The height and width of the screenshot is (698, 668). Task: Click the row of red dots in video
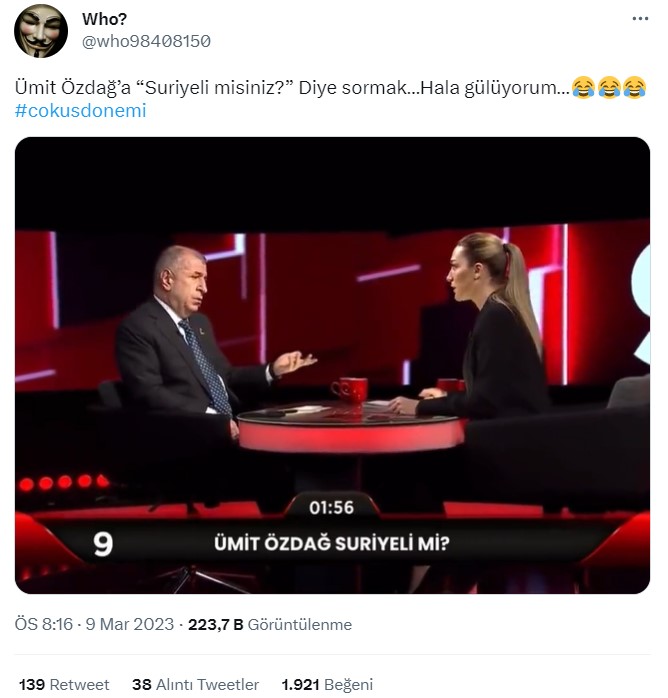pos(63,483)
